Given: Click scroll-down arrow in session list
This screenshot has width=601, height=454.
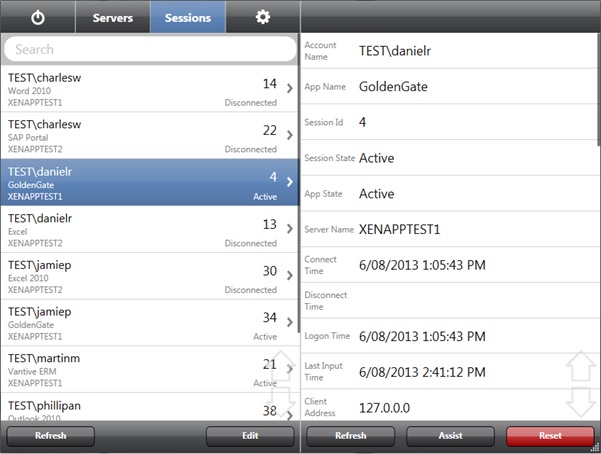Looking at the screenshot, I should pos(281,402).
